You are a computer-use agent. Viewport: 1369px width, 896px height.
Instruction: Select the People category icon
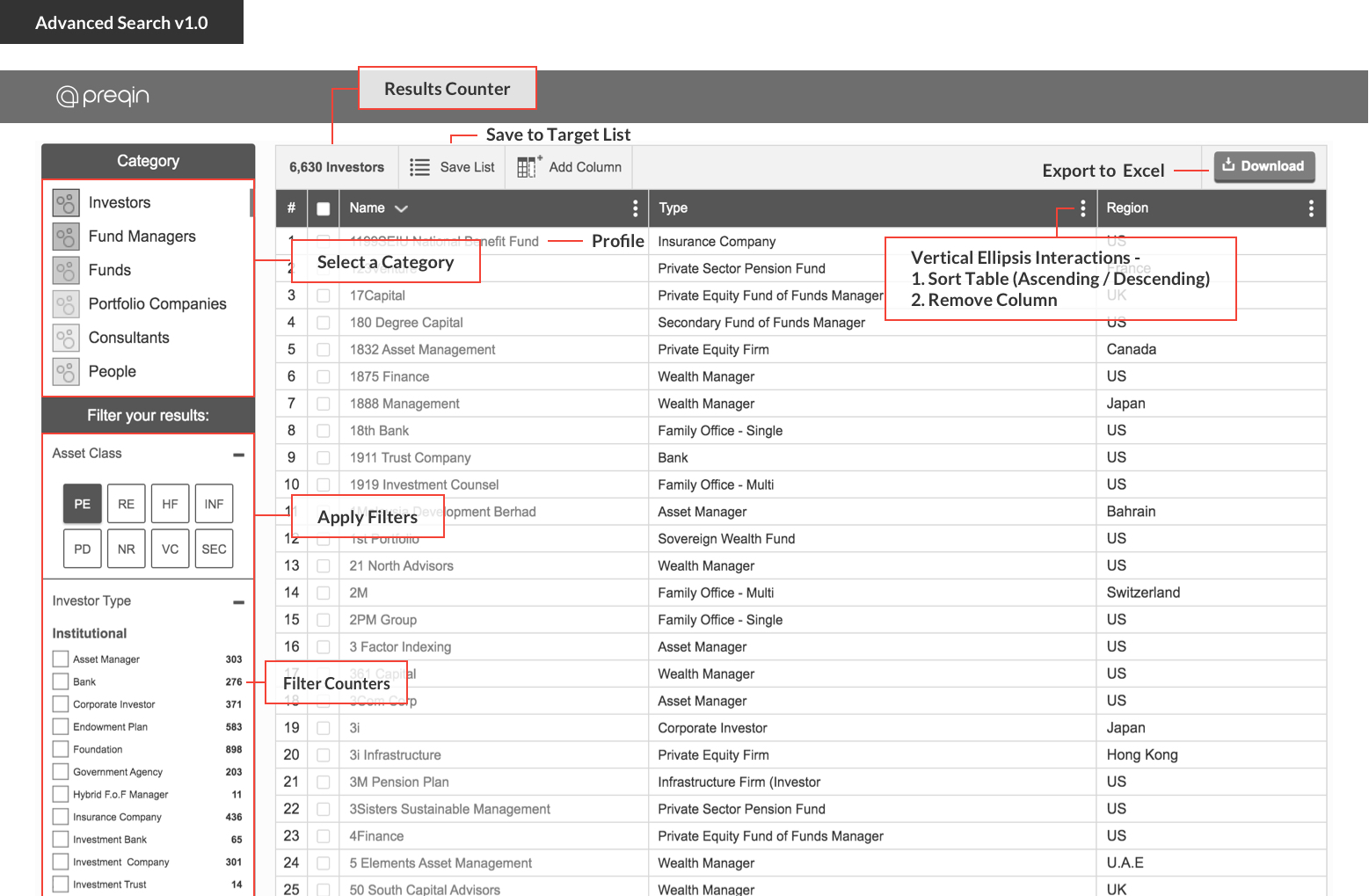coord(65,372)
